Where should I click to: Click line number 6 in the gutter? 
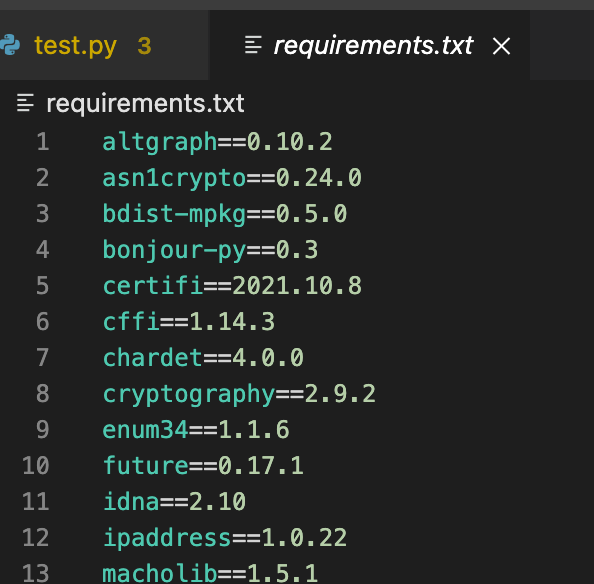pos(43,322)
